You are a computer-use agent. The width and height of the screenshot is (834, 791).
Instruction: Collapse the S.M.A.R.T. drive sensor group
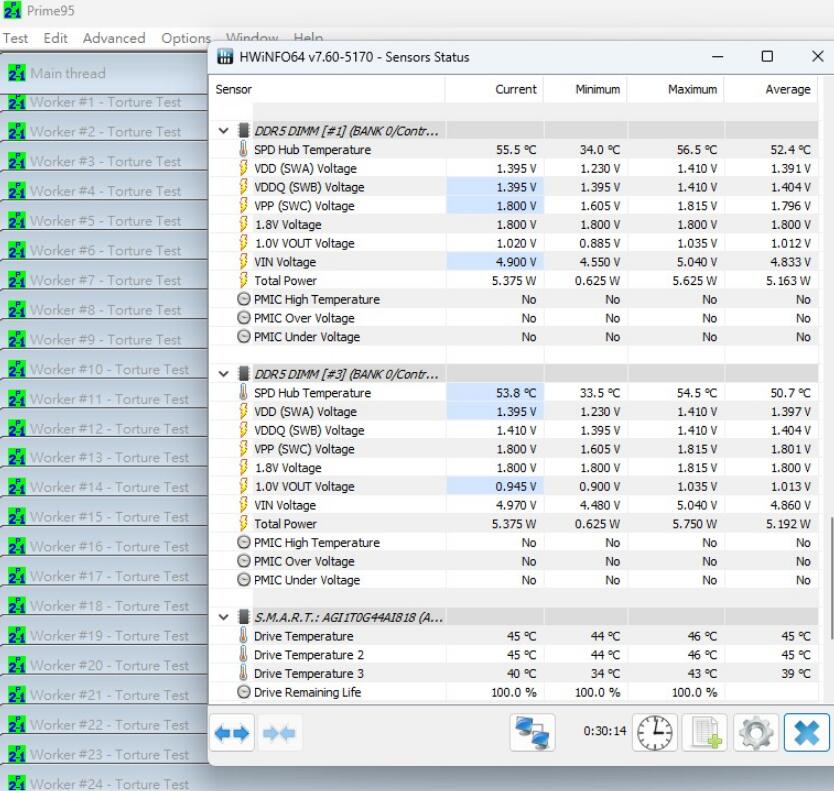tap(224, 617)
